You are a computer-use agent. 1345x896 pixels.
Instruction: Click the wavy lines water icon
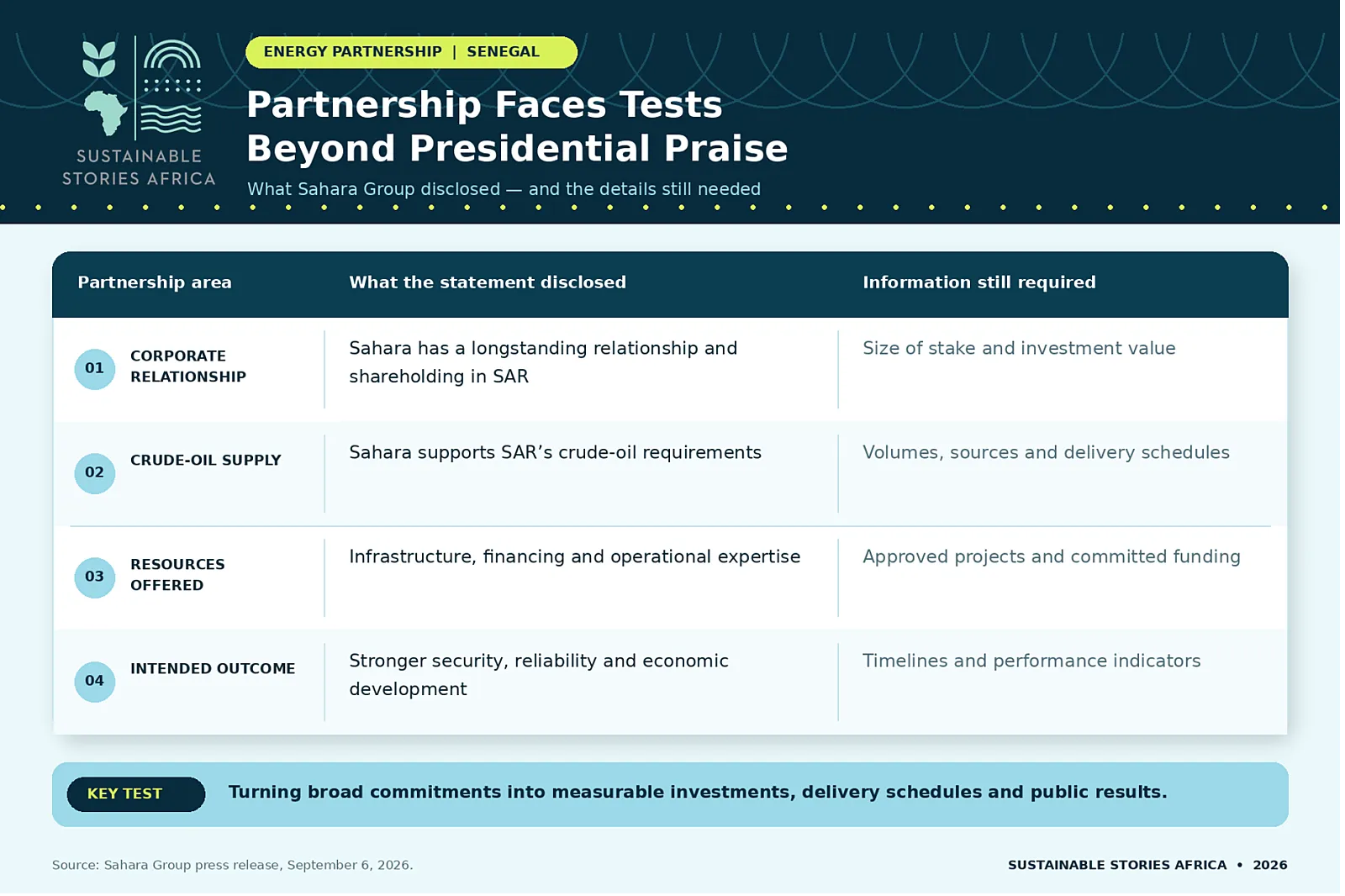tap(171, 119)
